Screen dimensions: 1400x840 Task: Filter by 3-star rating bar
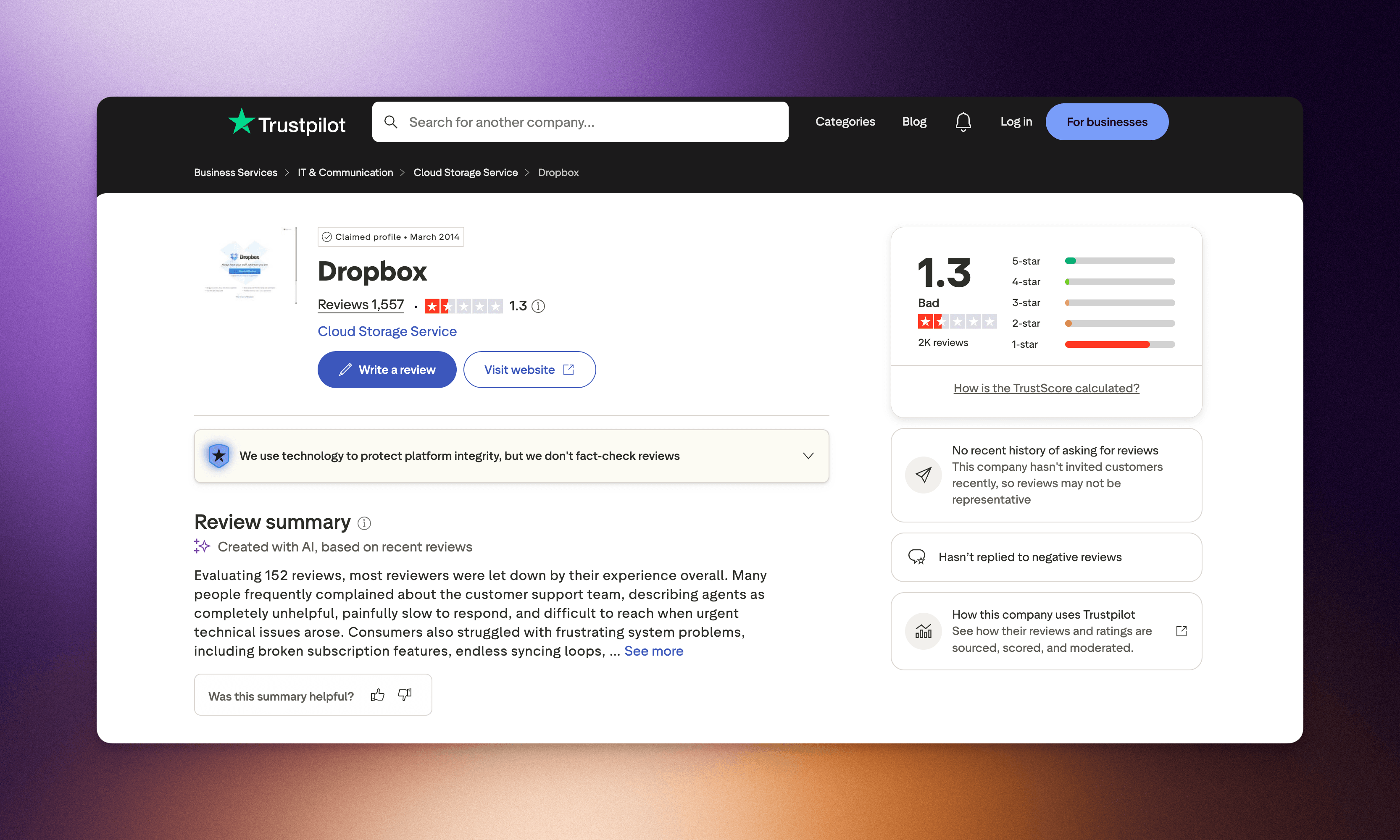point(1092,303)
